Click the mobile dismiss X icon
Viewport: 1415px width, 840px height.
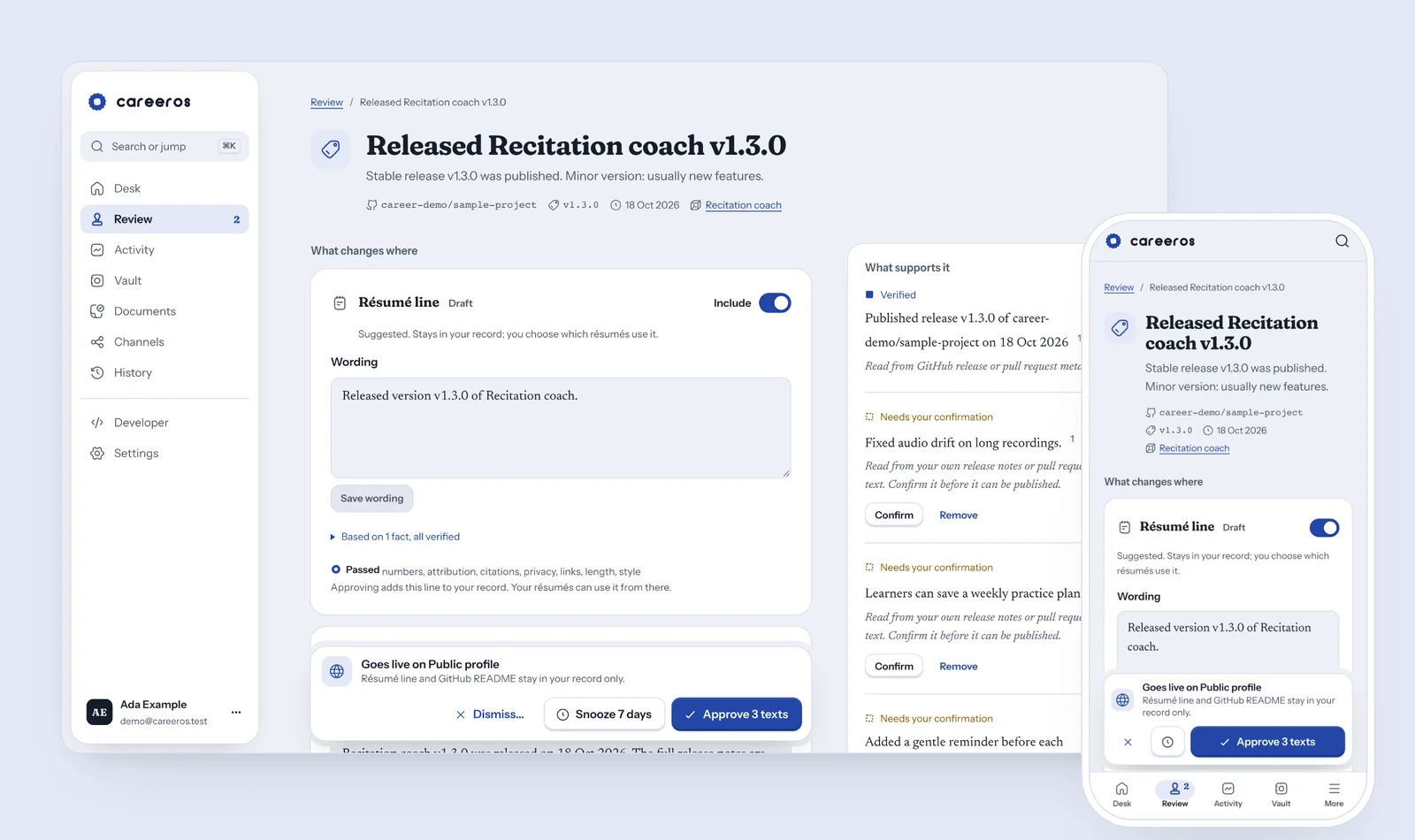tap(1128, 742)
